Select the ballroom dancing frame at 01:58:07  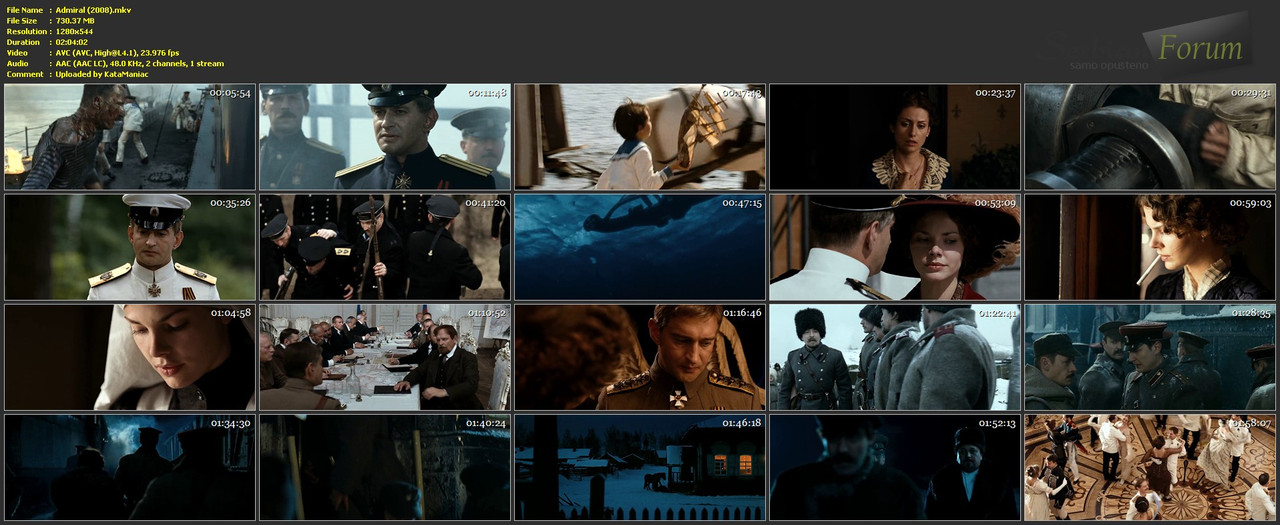pos(1150,467)
